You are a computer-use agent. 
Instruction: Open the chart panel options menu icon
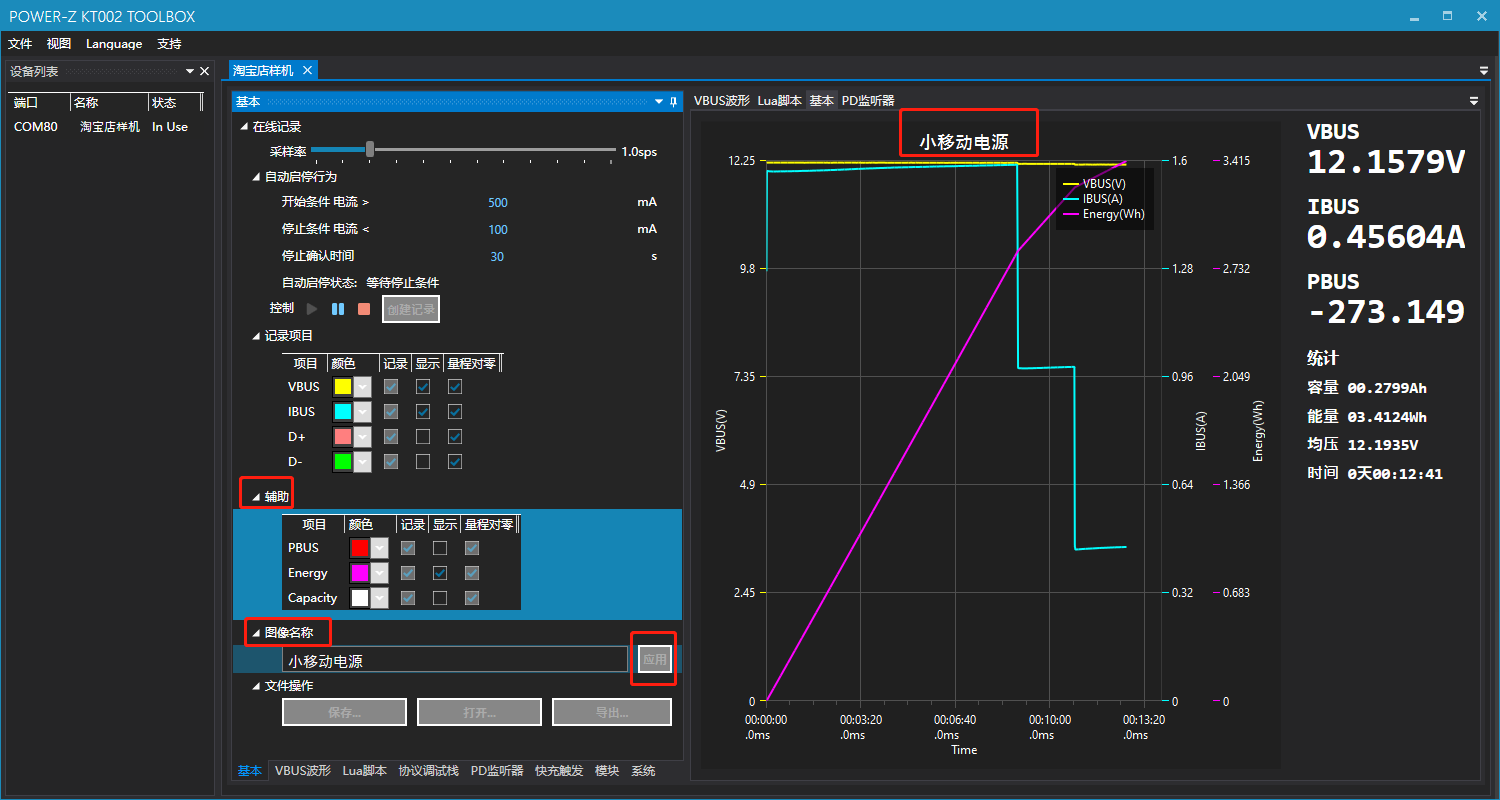(1474, 100)
